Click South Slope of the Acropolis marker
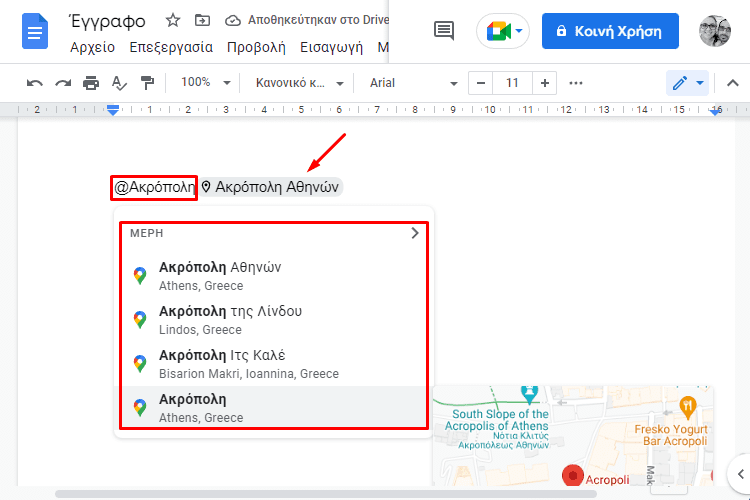750x500 pixels. pos(529,394)
